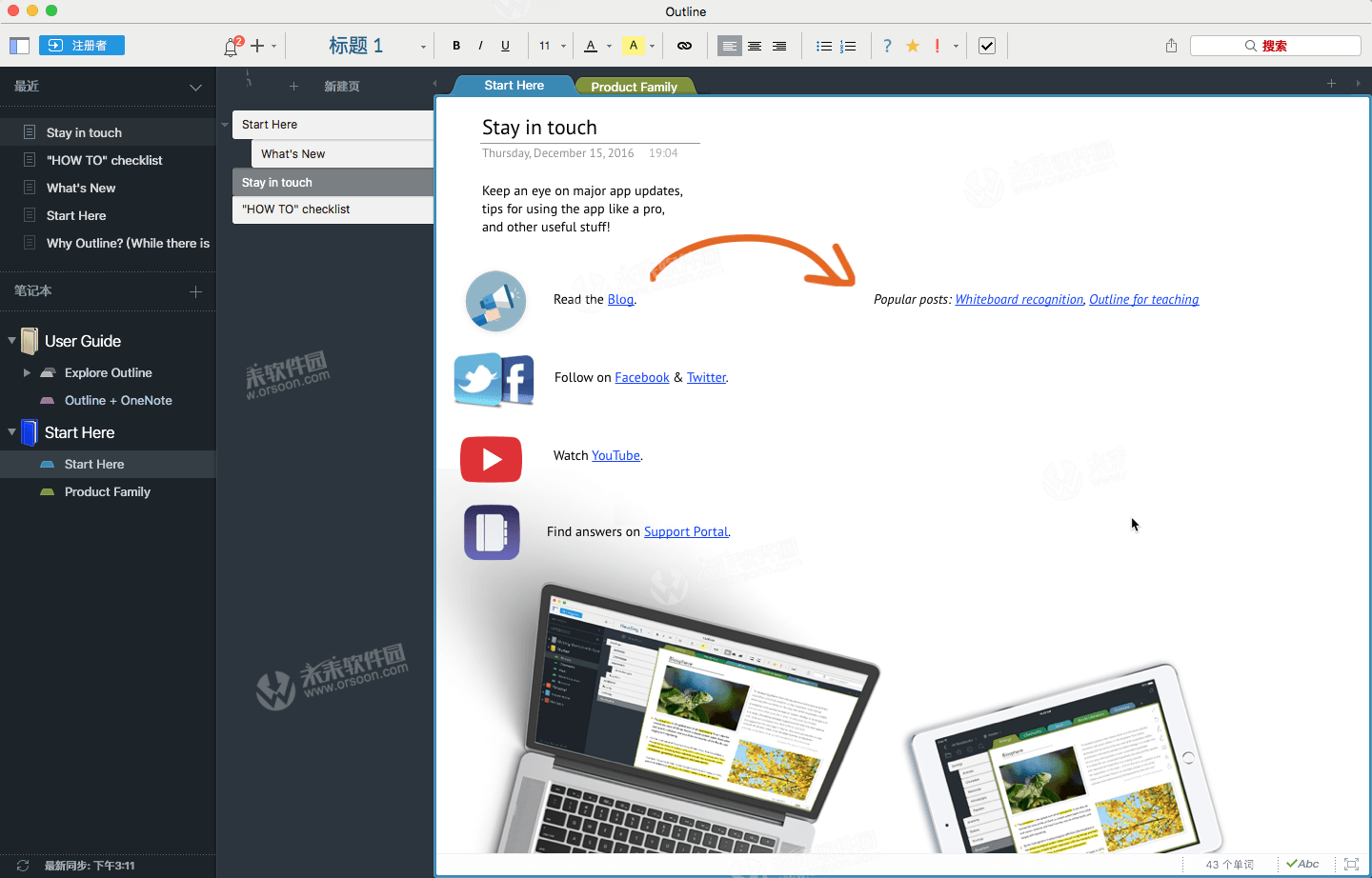The image size is (1372, 878).
Task: Insert a numbered list
Action: click(848, 46)
